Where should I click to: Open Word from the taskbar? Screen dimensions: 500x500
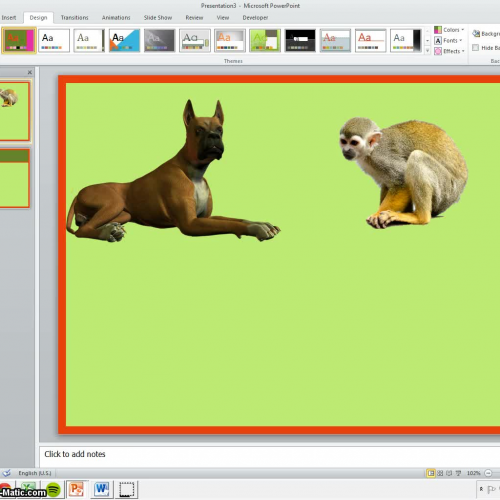102,489
